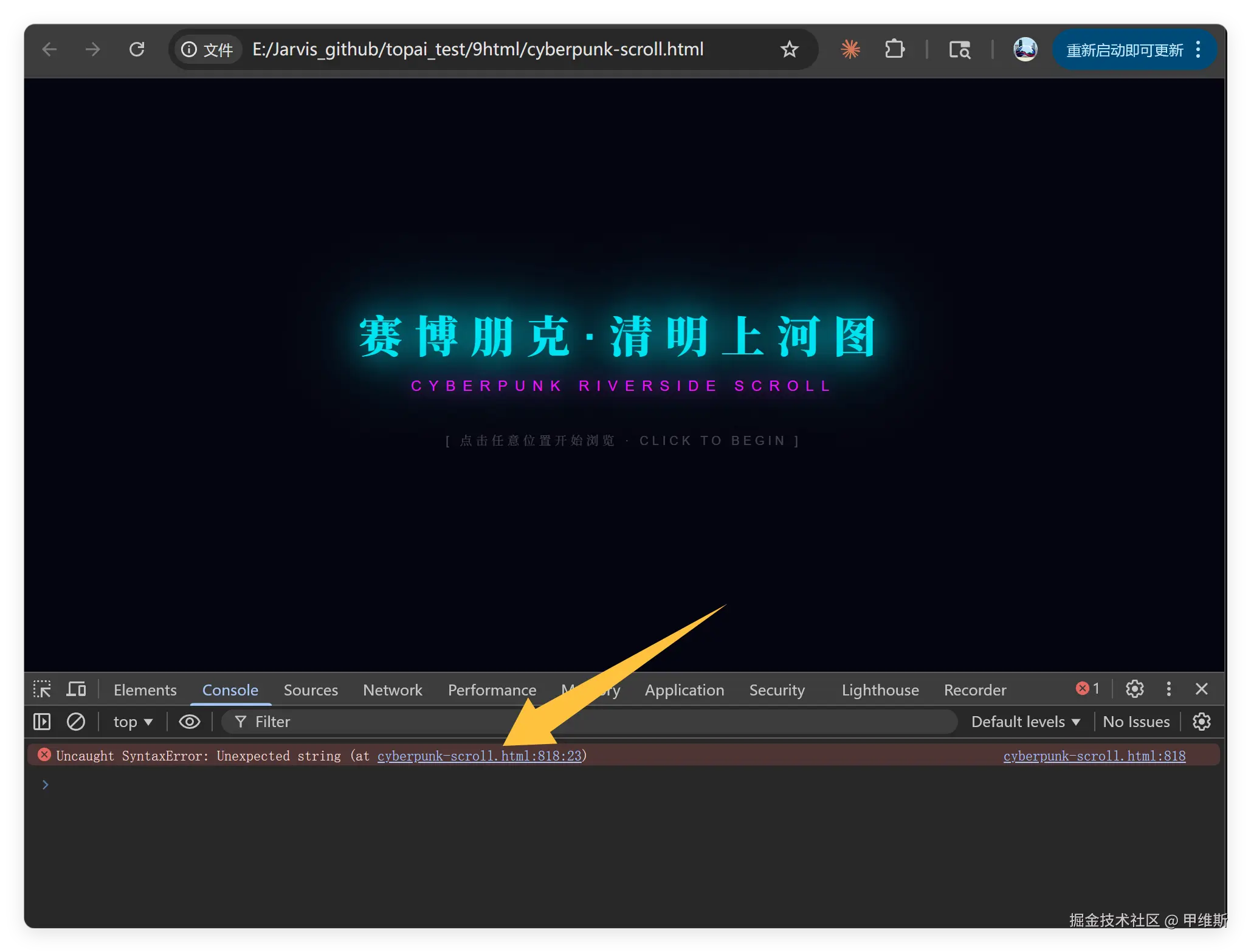This screenshot has width=1251, height=952.
Task: Switch to the Network tab
Action: [x=392, y=690]
